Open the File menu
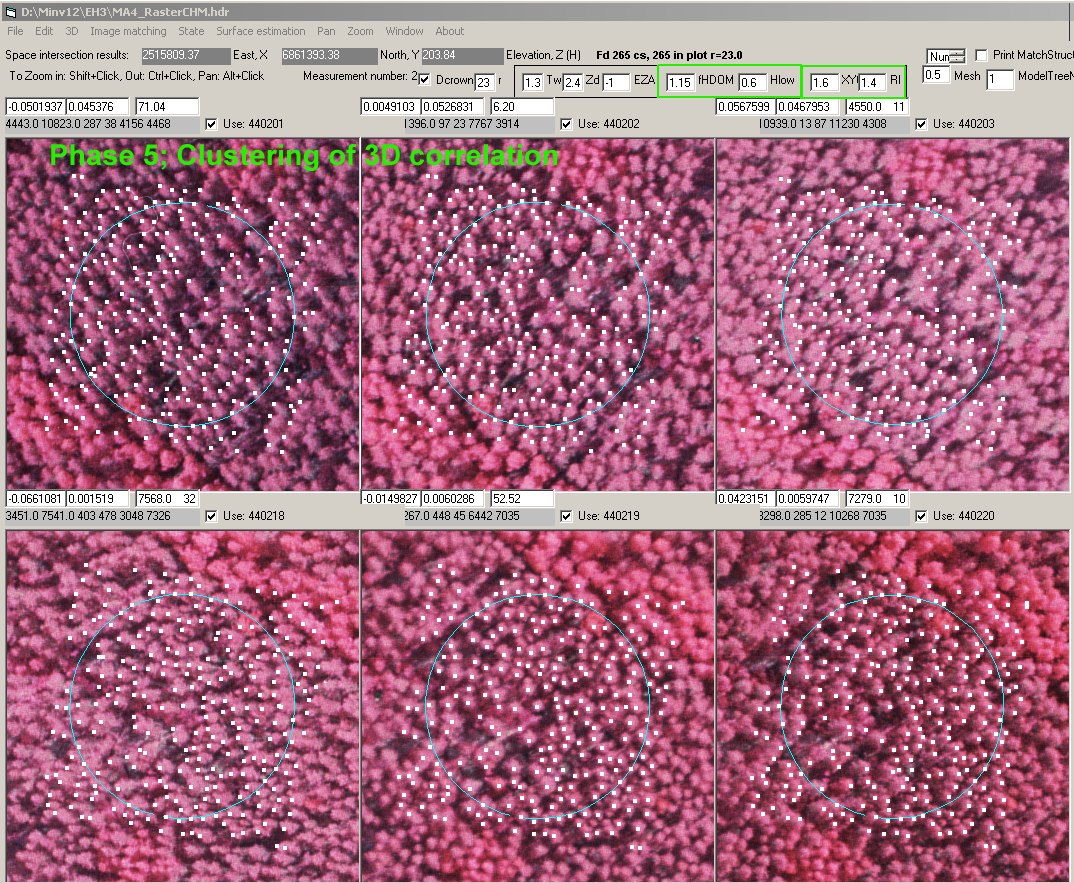Image resolution: width=1074 pixels, height=883 pixels. coord(15,31)
